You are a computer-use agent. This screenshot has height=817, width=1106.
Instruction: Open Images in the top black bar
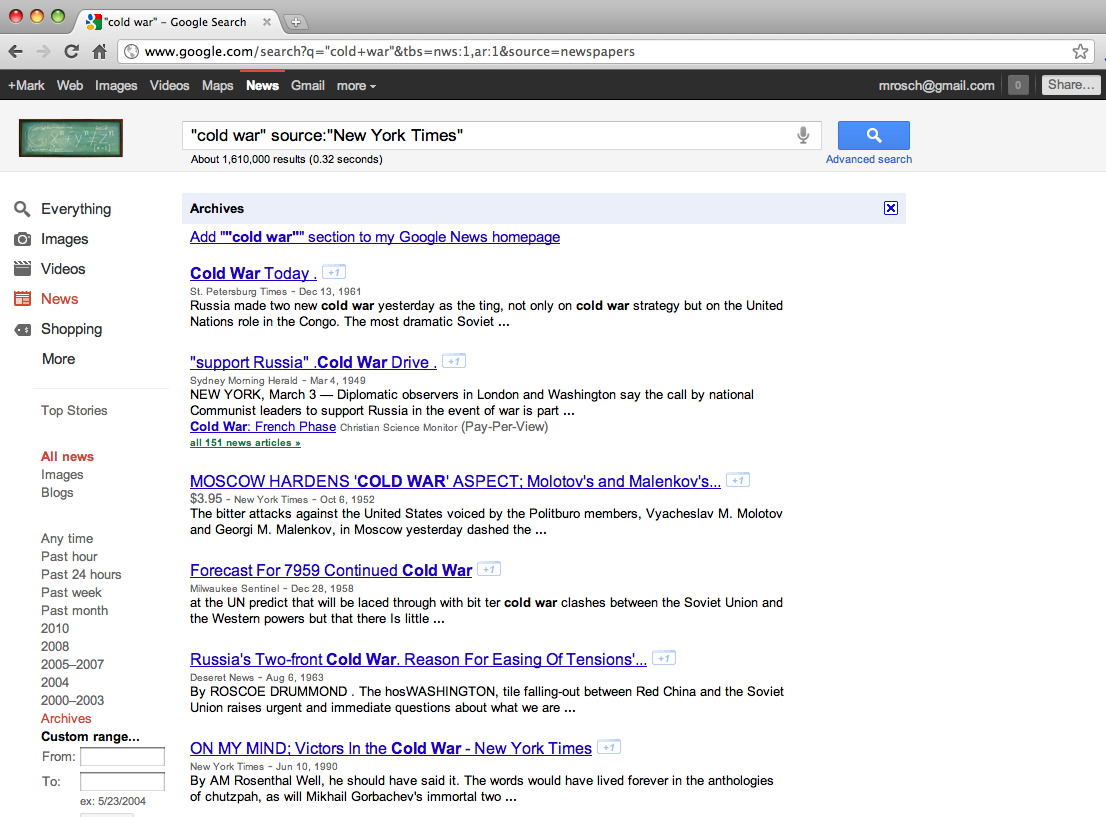click(116, 85)
